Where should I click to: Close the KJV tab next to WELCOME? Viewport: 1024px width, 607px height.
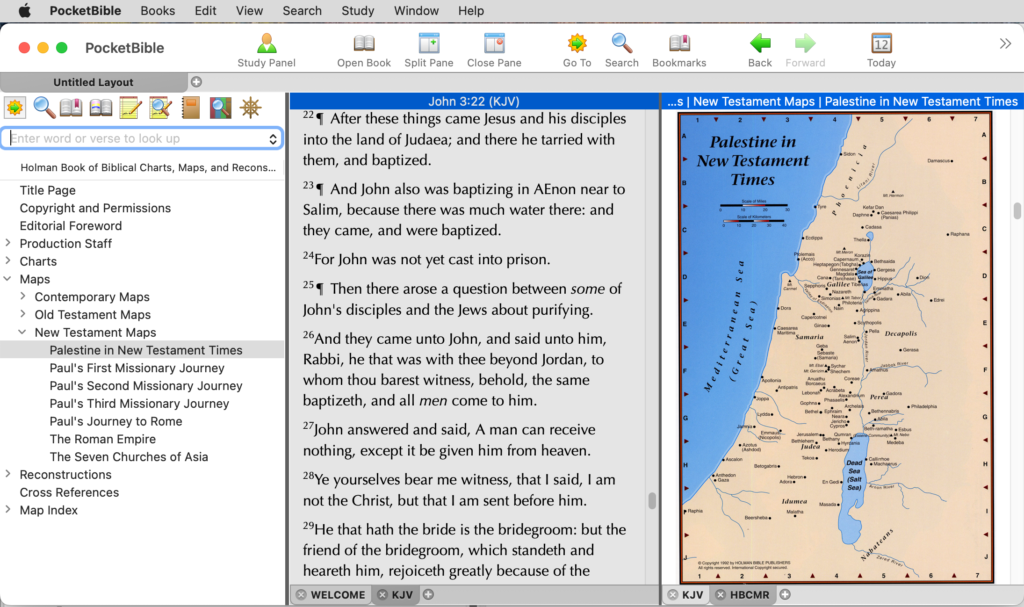click(383, 595)
